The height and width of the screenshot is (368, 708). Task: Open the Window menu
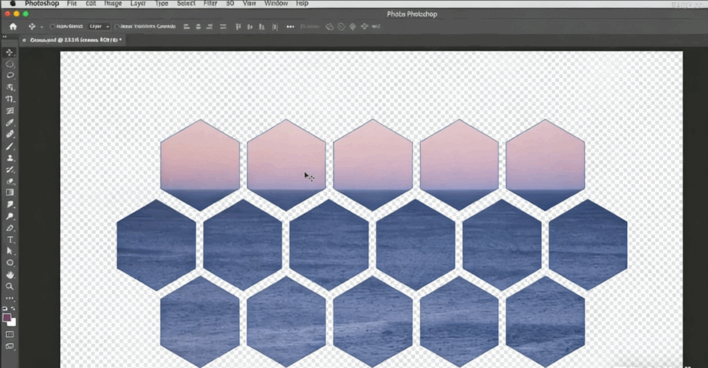tap(276, 3)
